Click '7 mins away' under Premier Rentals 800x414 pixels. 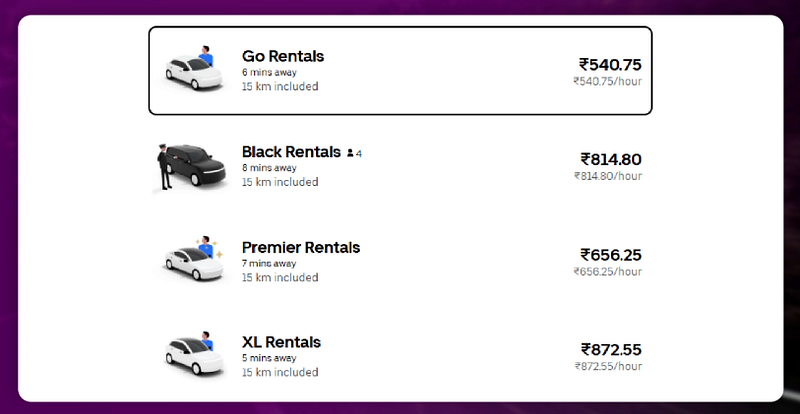tap(269, 264)
